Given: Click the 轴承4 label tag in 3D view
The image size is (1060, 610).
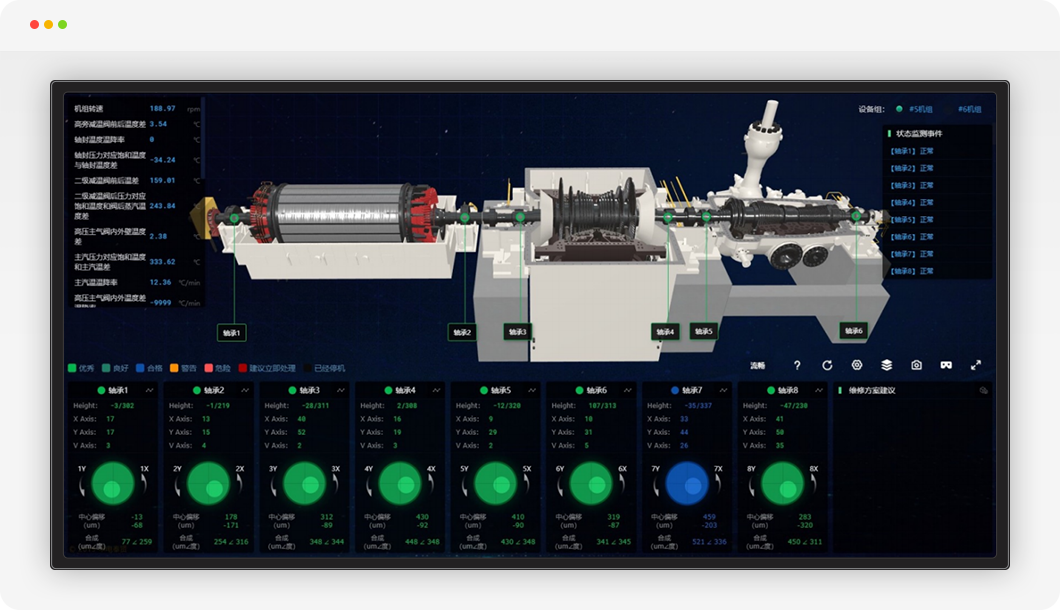Looking at the screenshot, I should 665,331.
